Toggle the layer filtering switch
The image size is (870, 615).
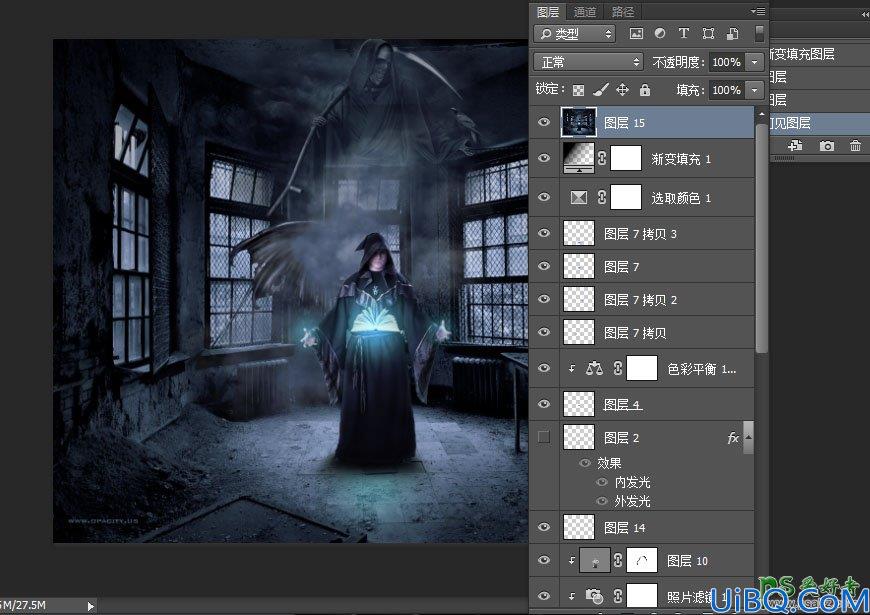pos(760,34)
